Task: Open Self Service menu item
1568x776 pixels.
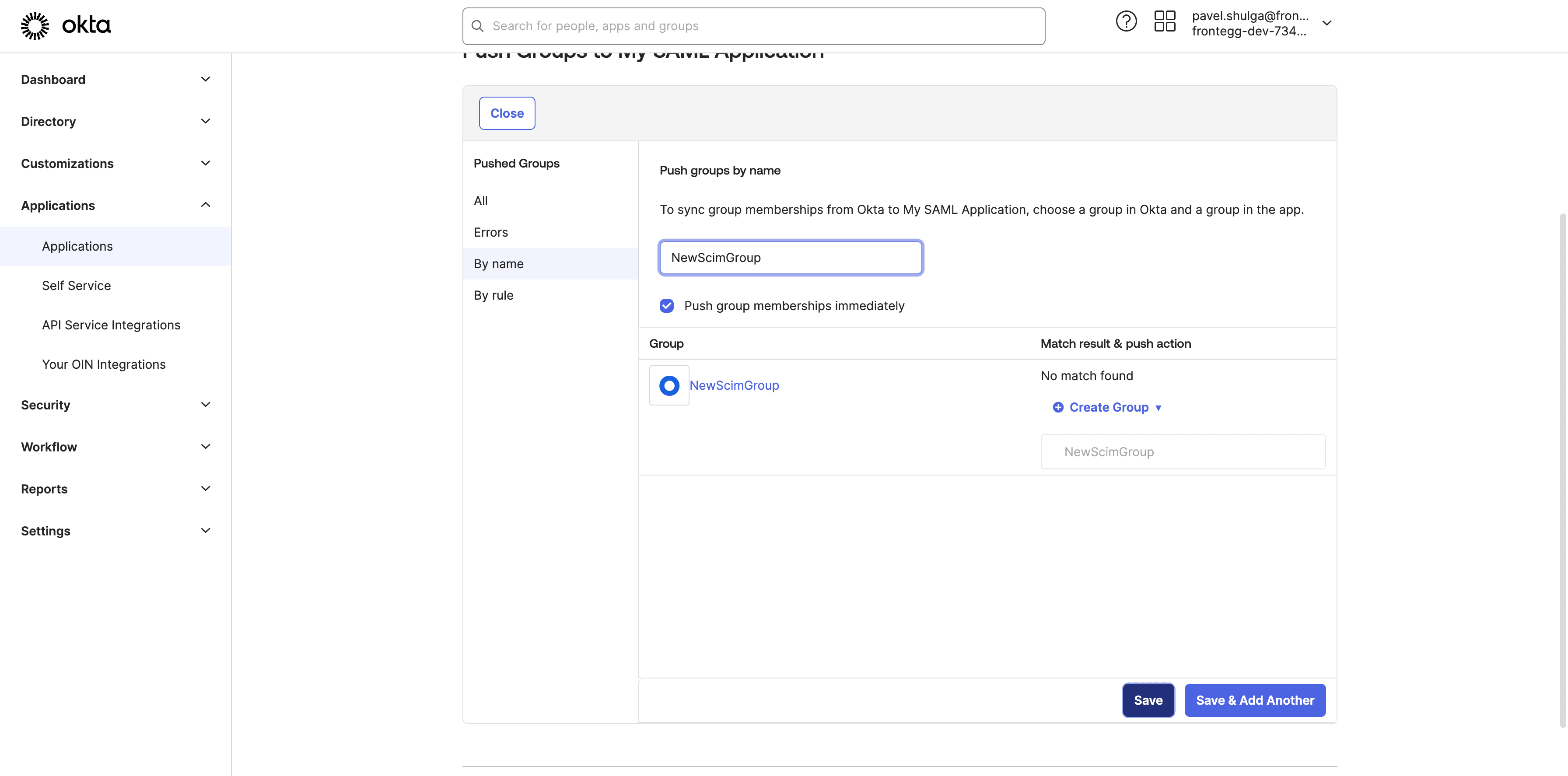Action: pos(115,286)
